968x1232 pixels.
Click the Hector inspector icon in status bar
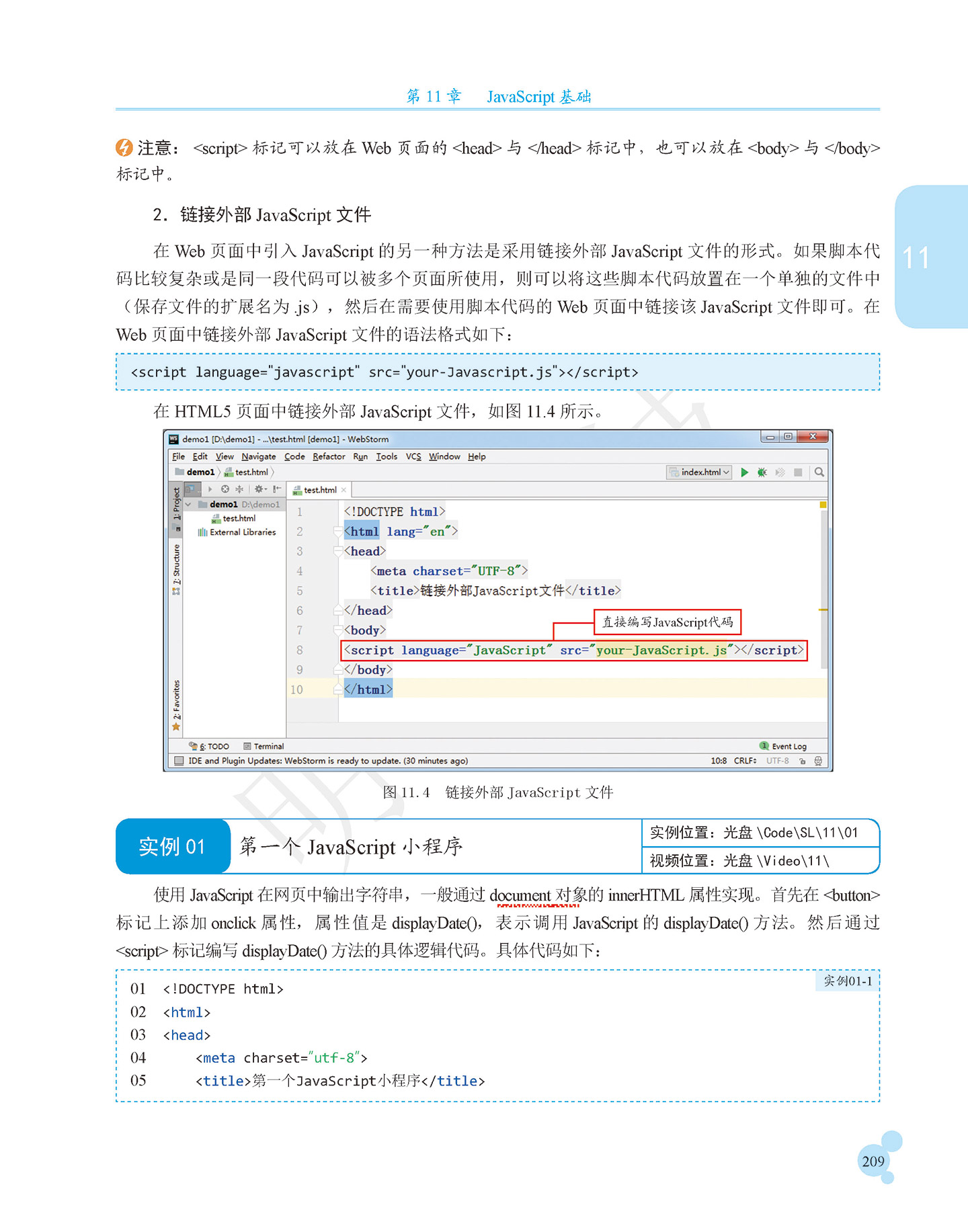tap(818, 761)
